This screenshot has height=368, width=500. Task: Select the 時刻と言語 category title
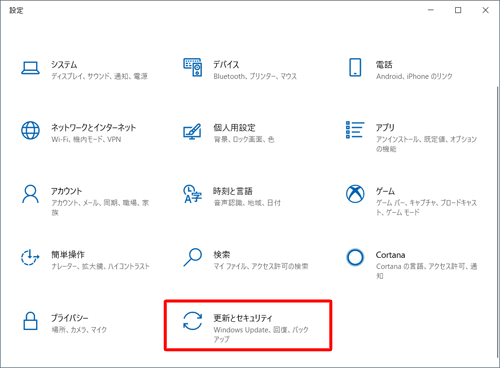pos(233,191)
